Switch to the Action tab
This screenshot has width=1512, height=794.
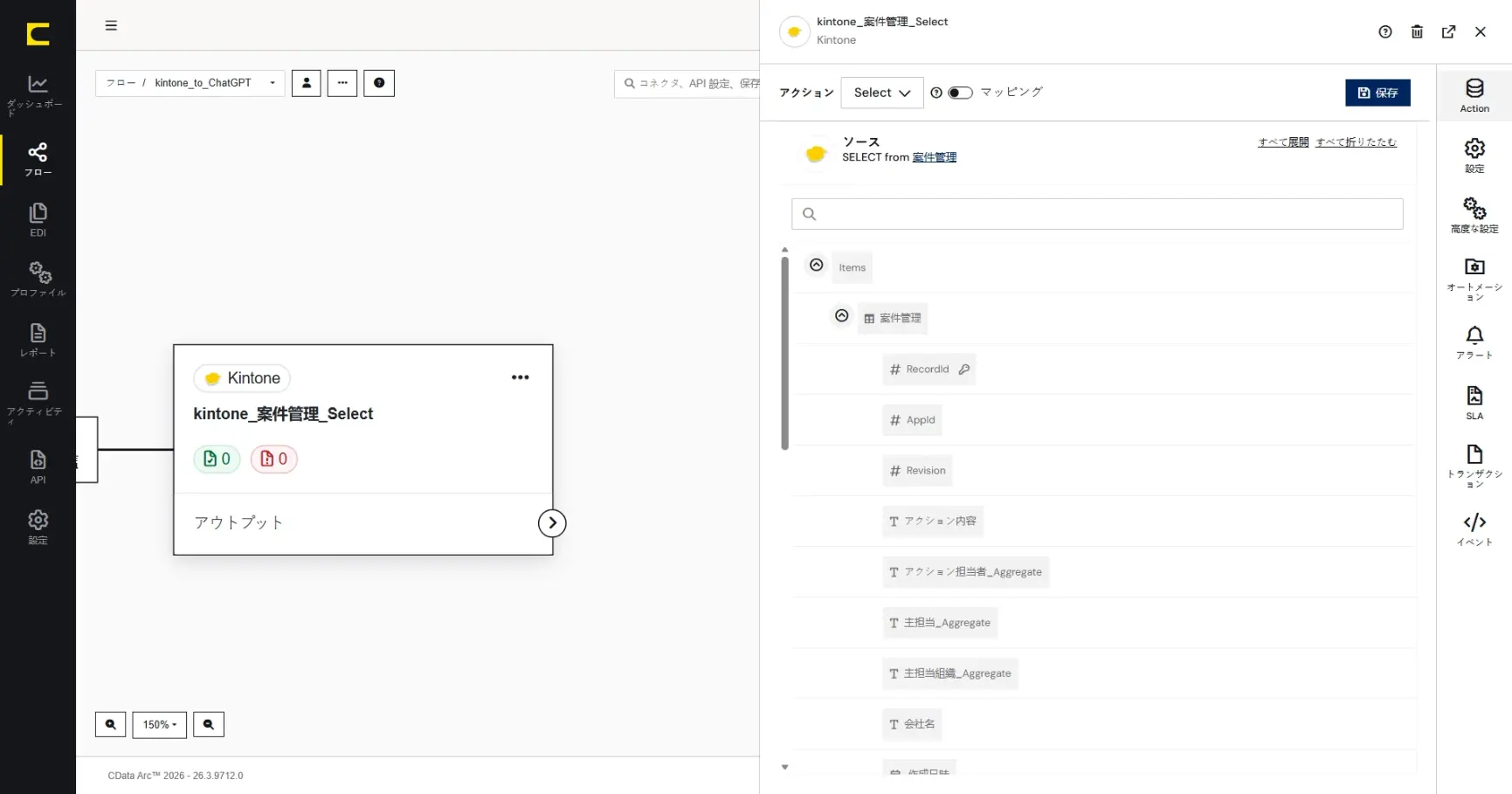click(x=1474, y=96)
